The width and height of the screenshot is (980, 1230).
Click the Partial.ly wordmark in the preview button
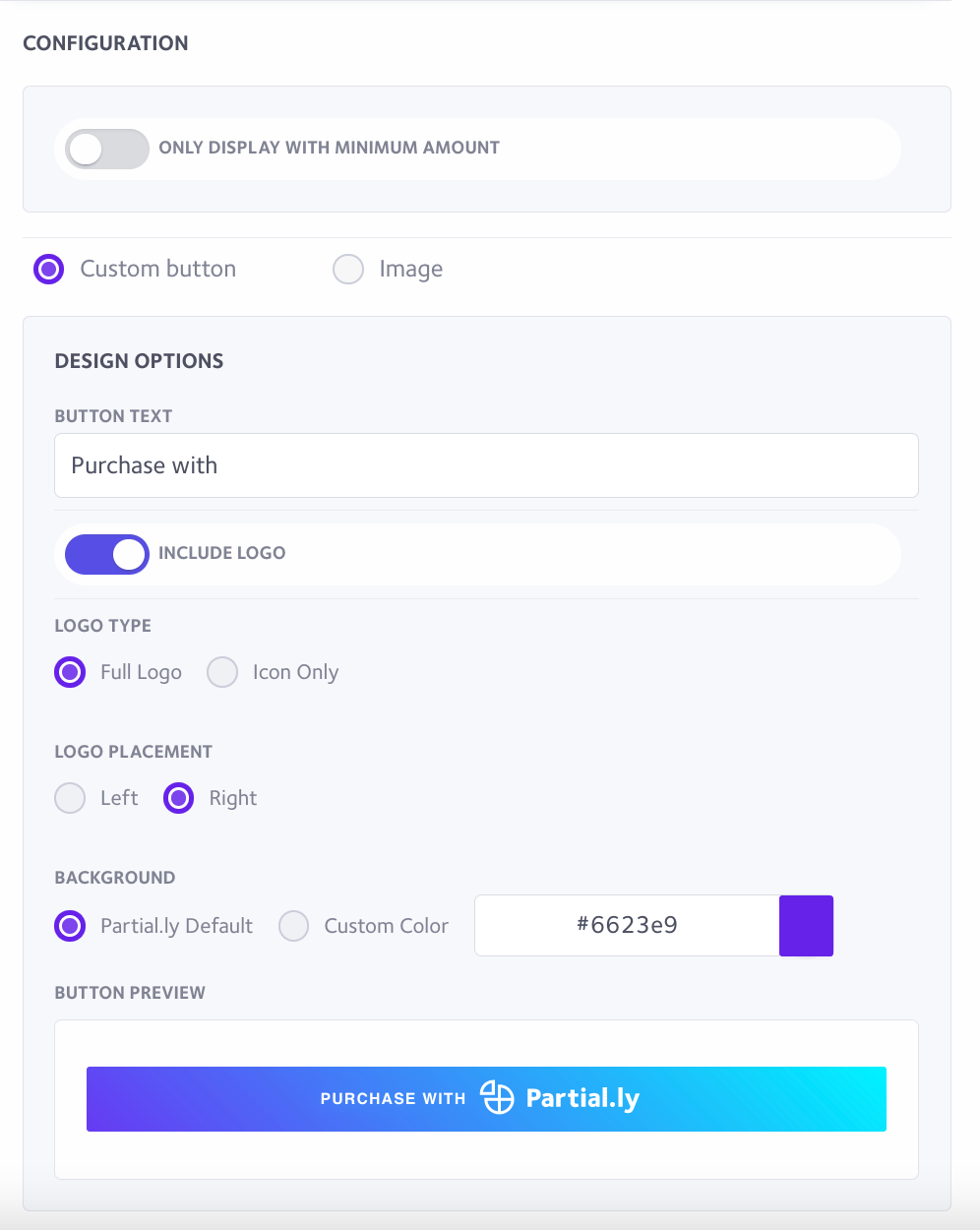click(x=582, y=1098)
